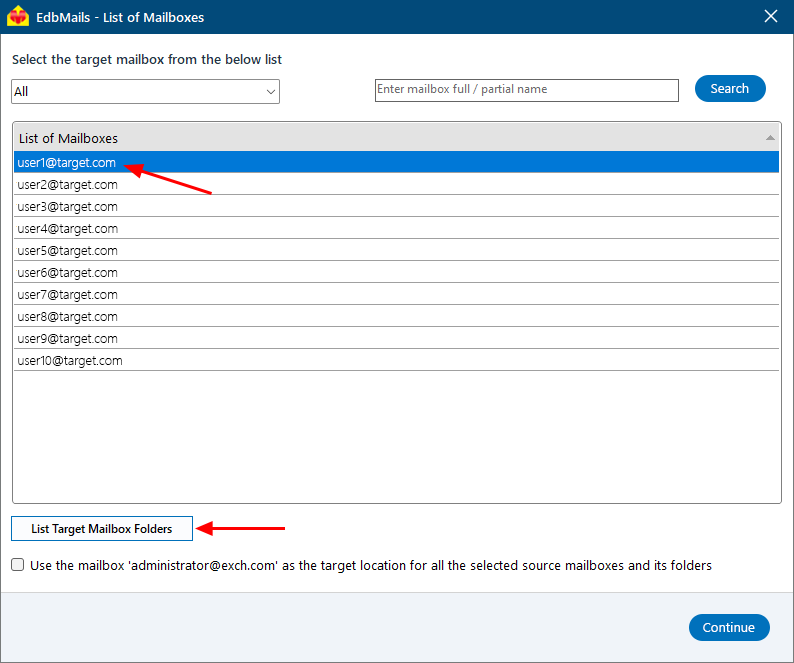794x663 pixels.
Task: Select user1@target.com mailbox
Action: (x=67, y=162)
